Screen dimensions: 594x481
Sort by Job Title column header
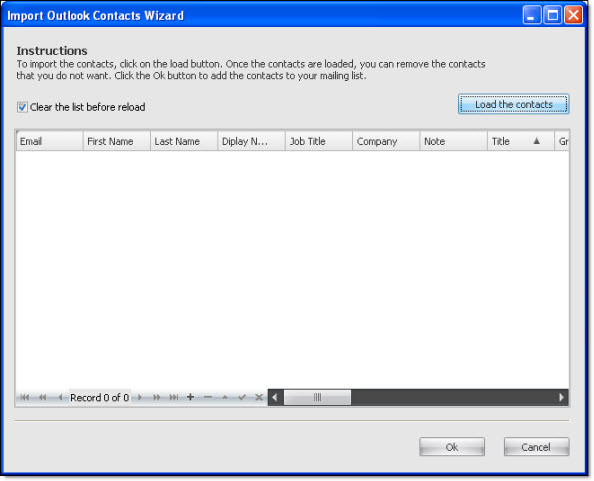tap(319, 141)
